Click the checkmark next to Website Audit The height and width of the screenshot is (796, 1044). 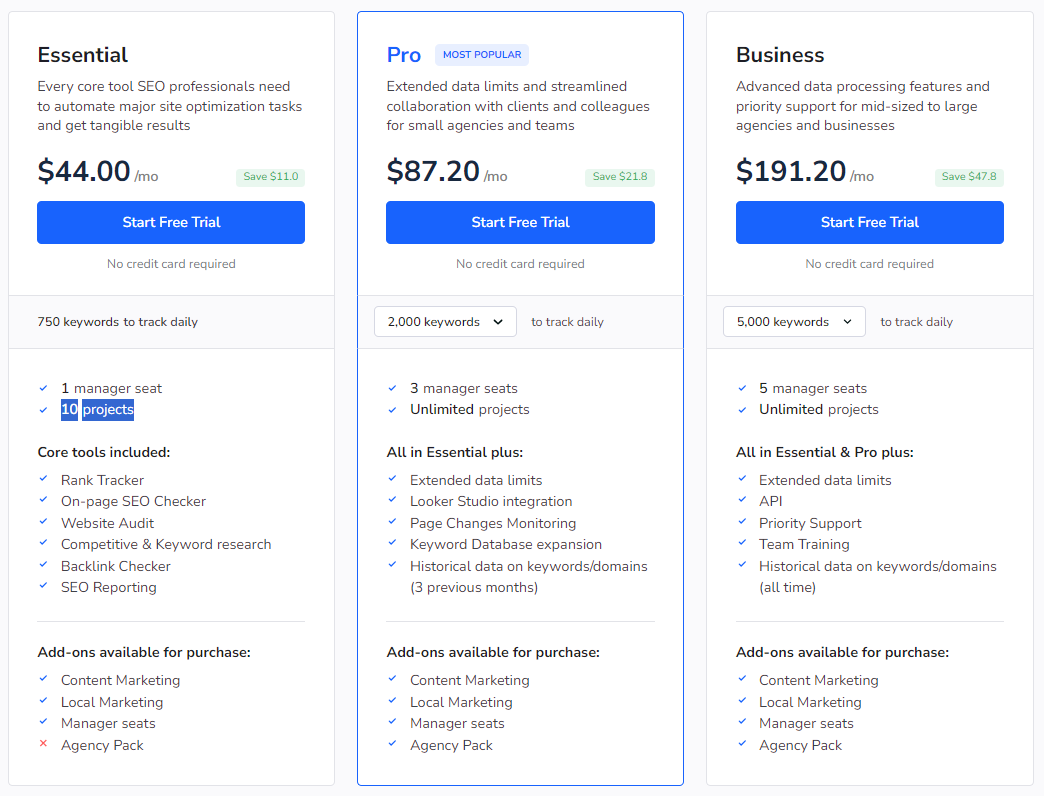pos(43,522)
